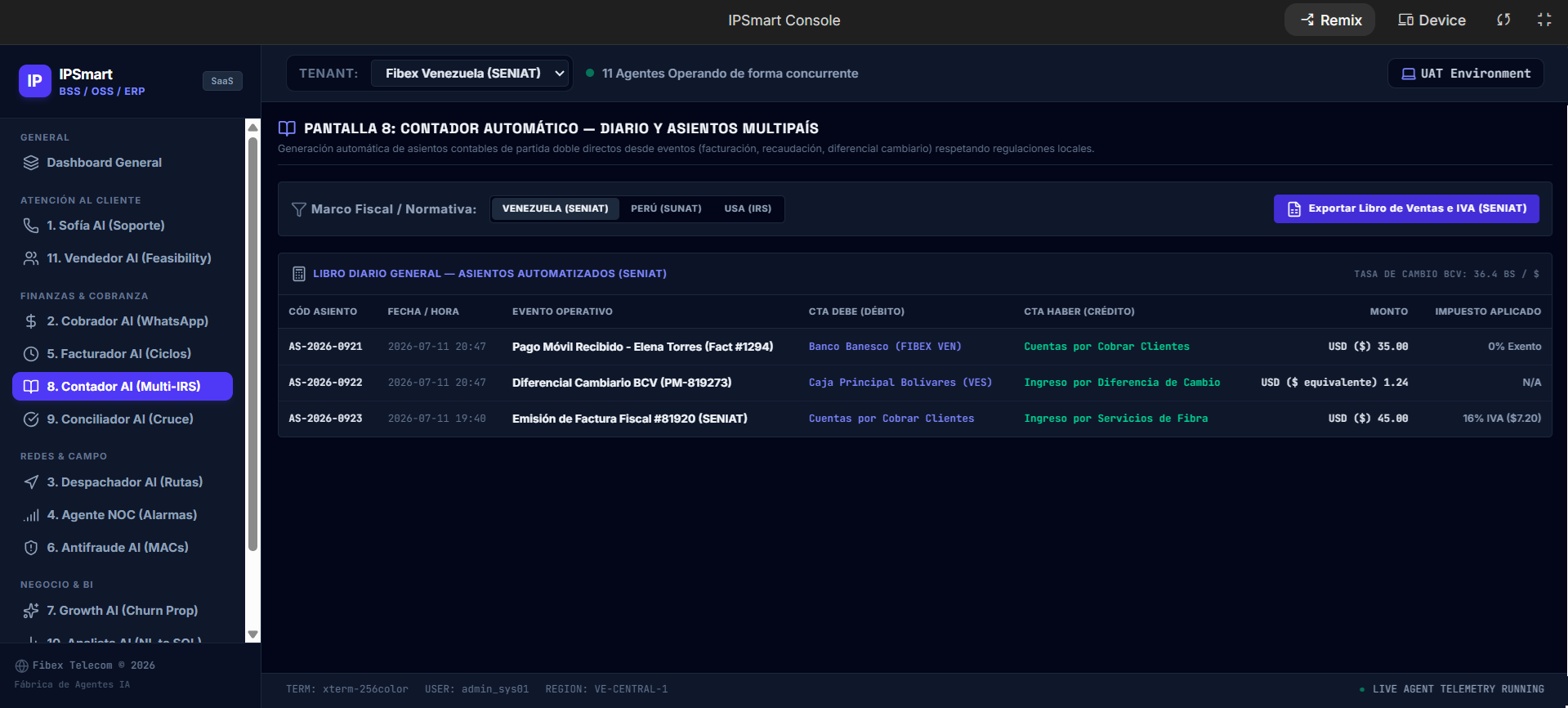Open 7. Growth AI (Churn Prop) menu item
1568x708 pixels.
tap(123, 611)
